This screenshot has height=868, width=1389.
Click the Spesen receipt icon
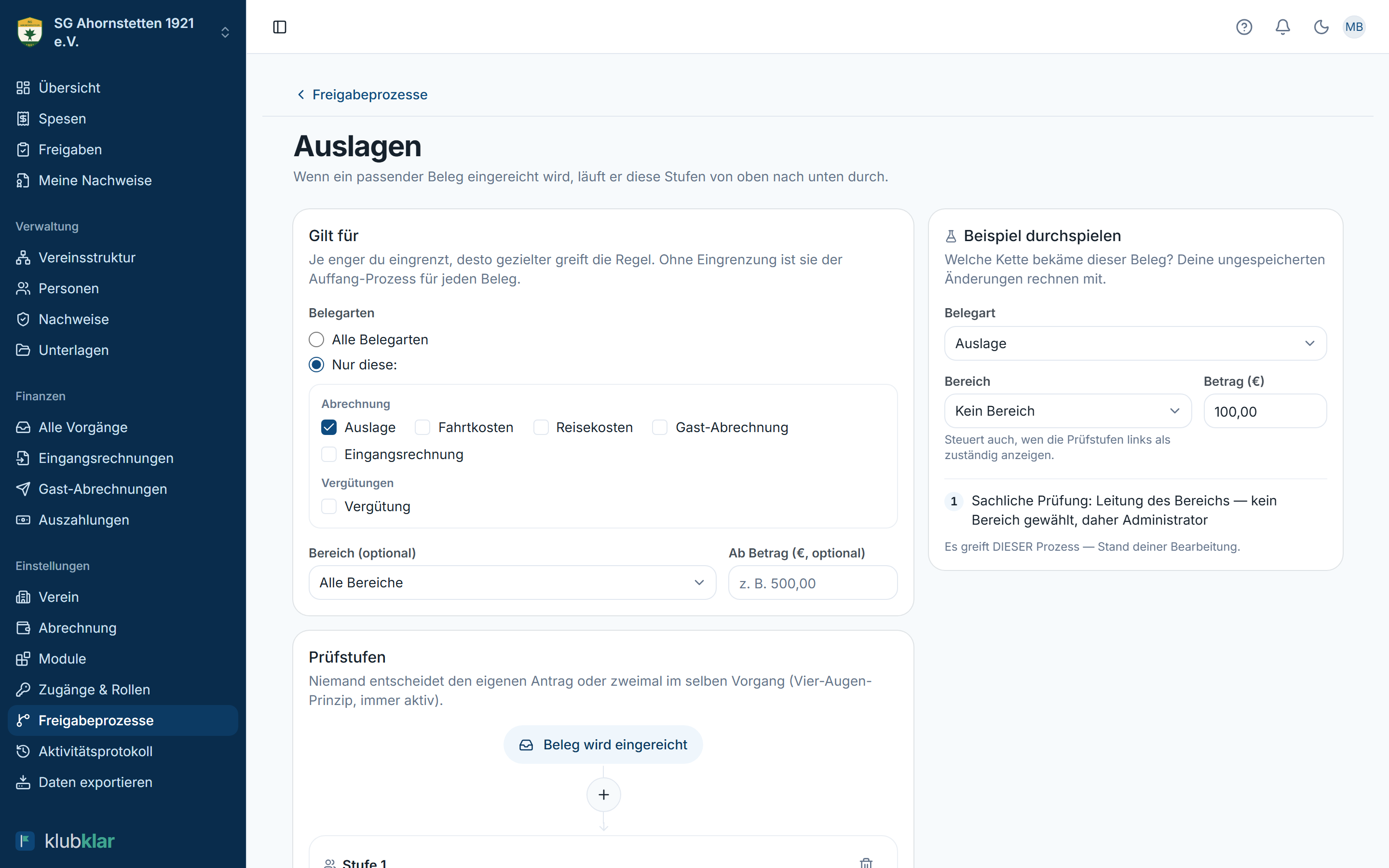coord(23,119)
